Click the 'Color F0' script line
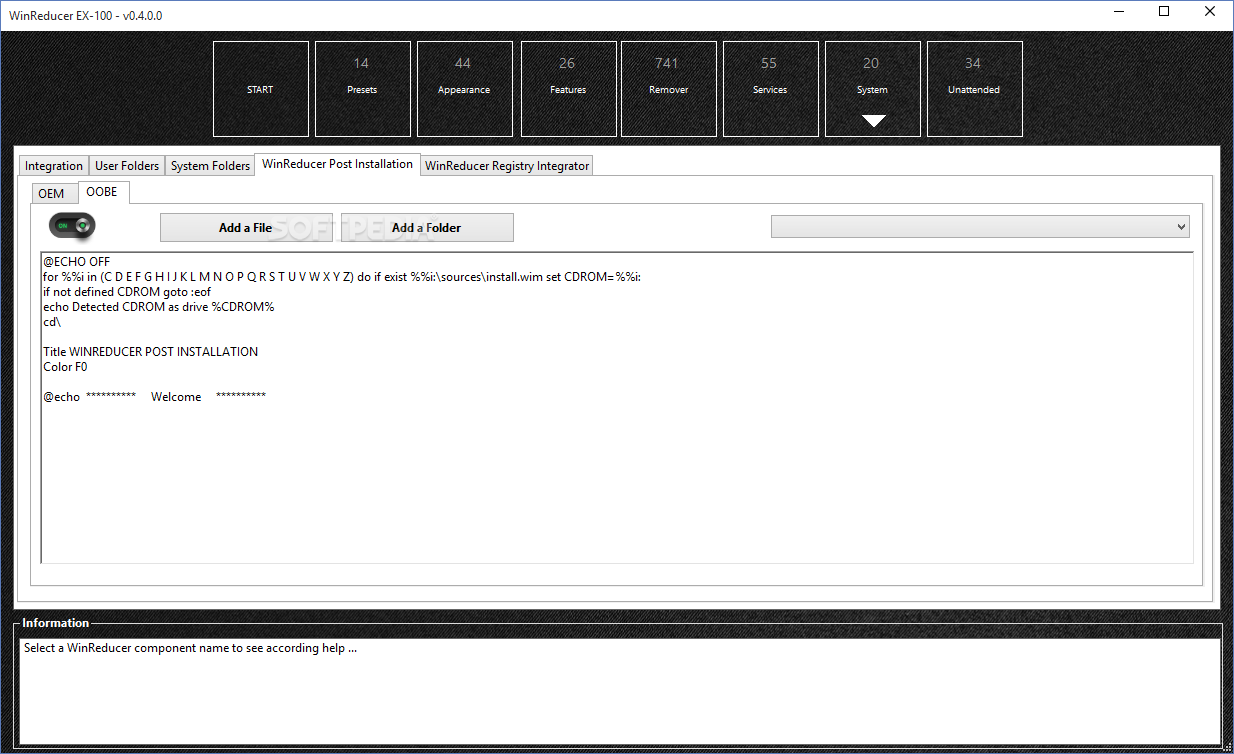The width and height of the screenshot is (1234, 754). (x=65, y=367)
